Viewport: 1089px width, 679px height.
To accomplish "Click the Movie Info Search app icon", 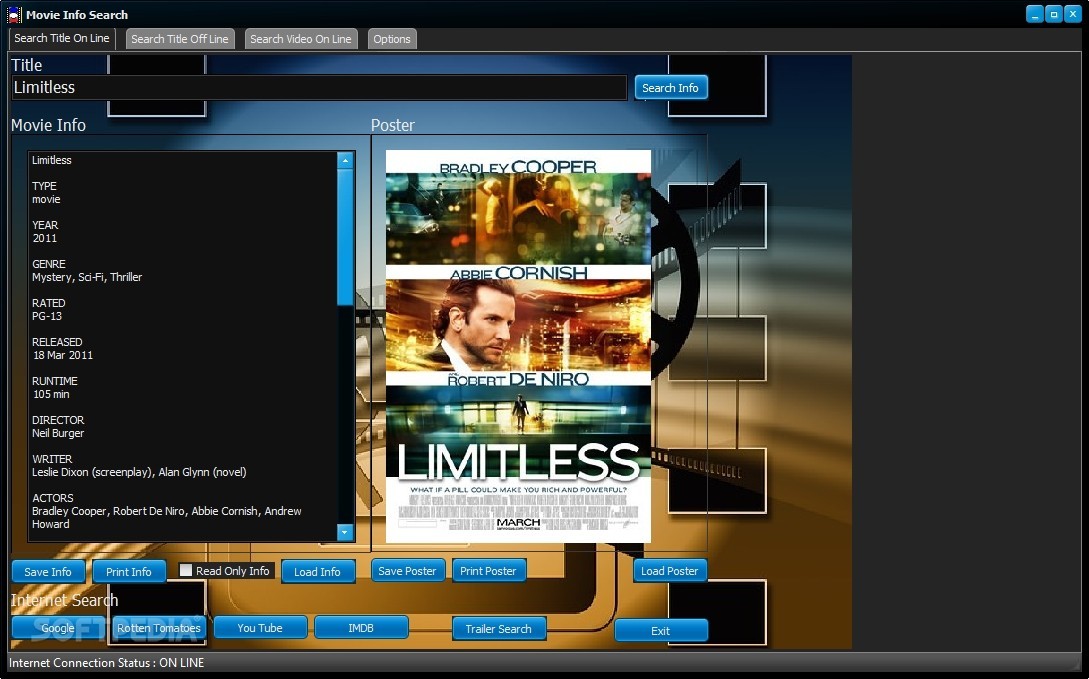I will 13,15.
